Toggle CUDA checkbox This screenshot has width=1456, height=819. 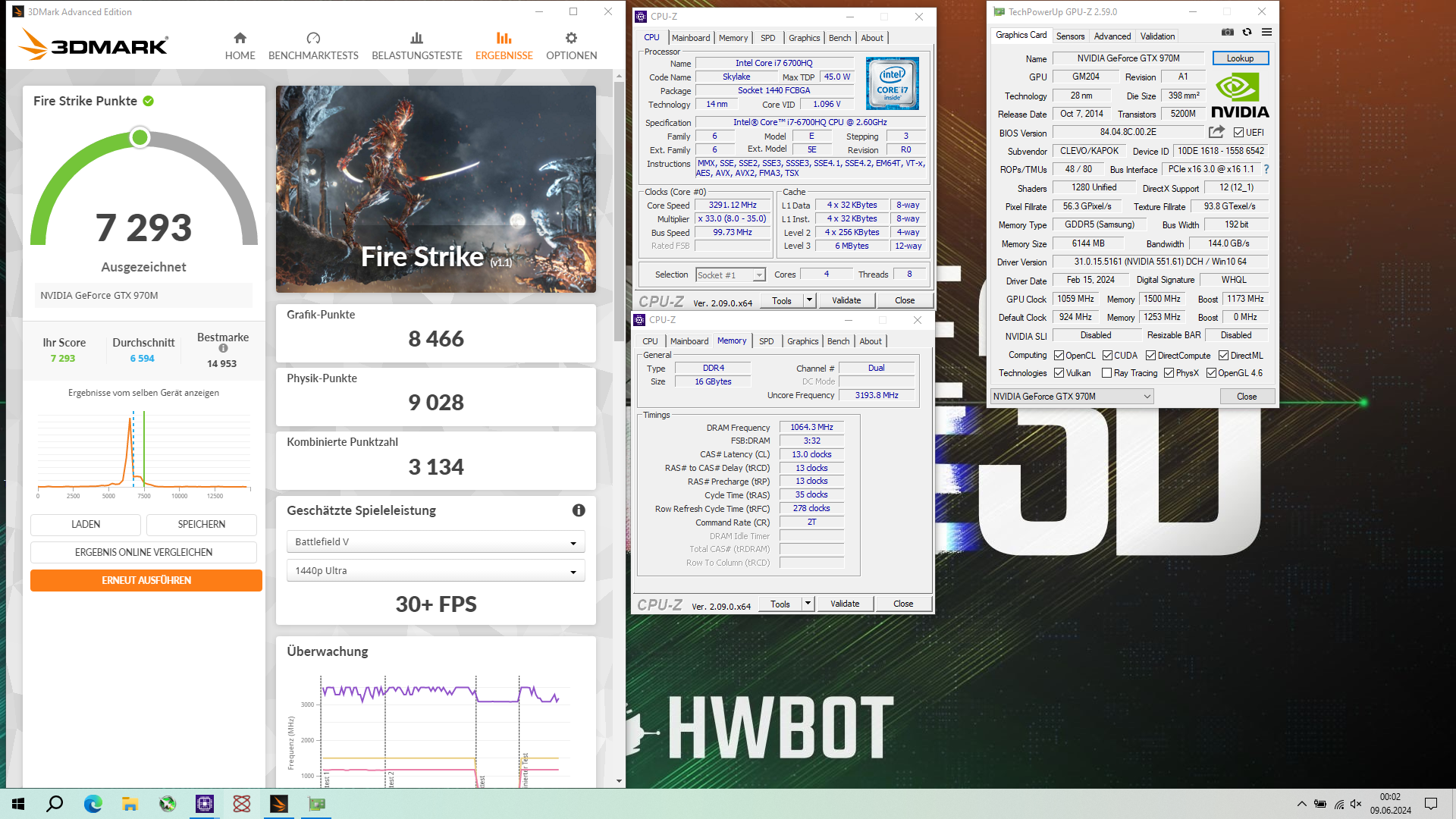(1107, 356)
